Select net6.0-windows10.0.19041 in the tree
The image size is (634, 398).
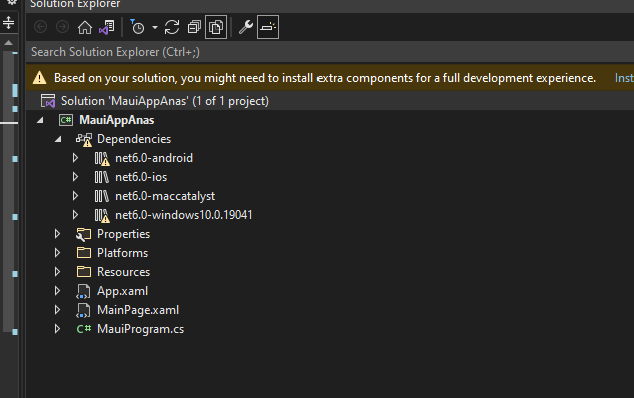[x=184, y=215]
